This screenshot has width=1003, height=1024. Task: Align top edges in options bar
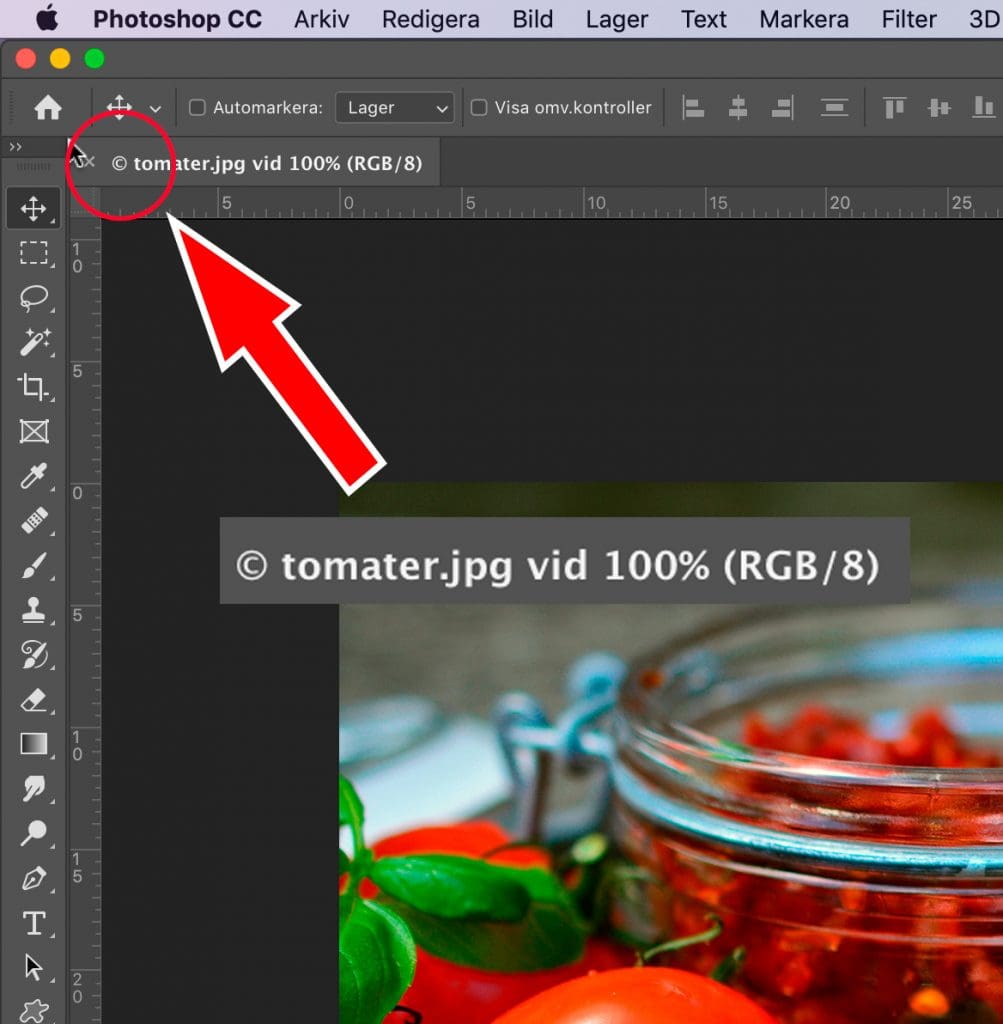(x=894, y=108)
